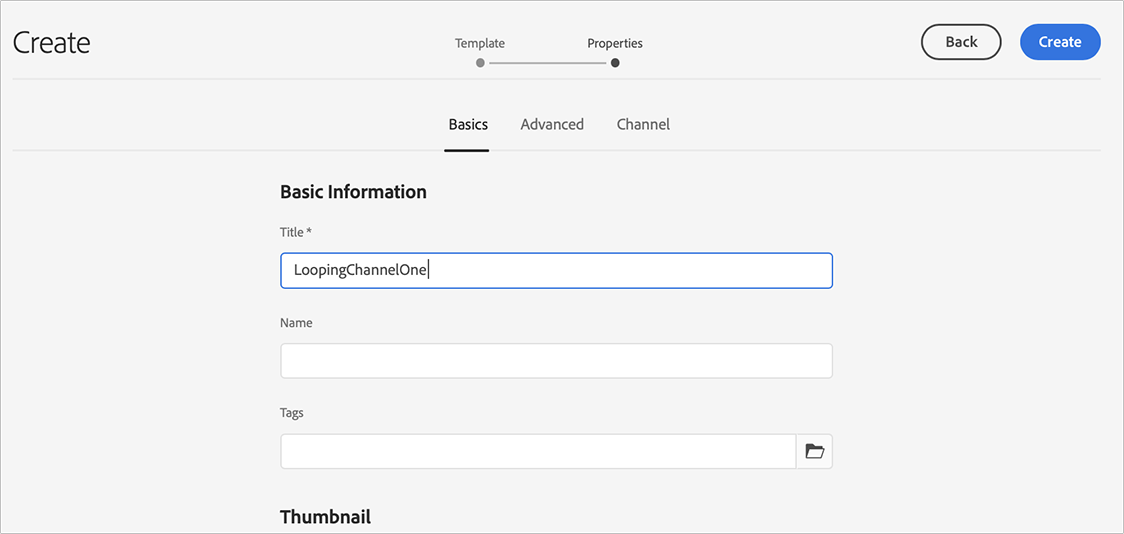The image size is (1124, 534).
Task: Click the Title field label
Action: [295, 232]
